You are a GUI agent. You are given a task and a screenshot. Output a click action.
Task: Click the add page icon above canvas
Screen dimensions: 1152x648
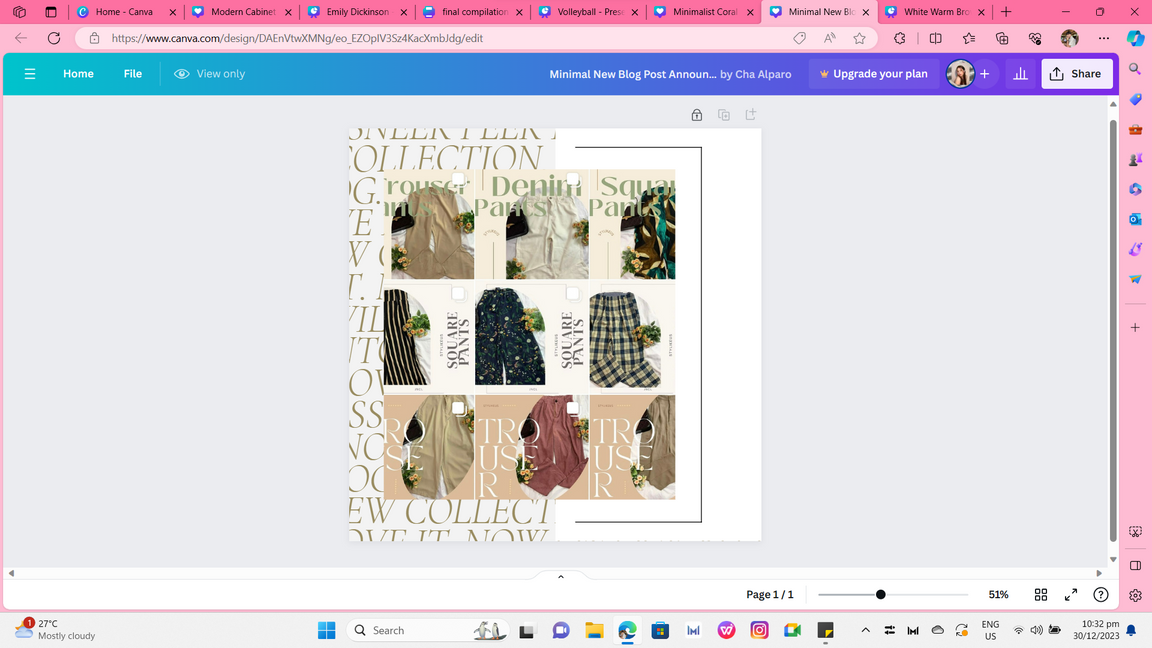click(x=751, y=115)
